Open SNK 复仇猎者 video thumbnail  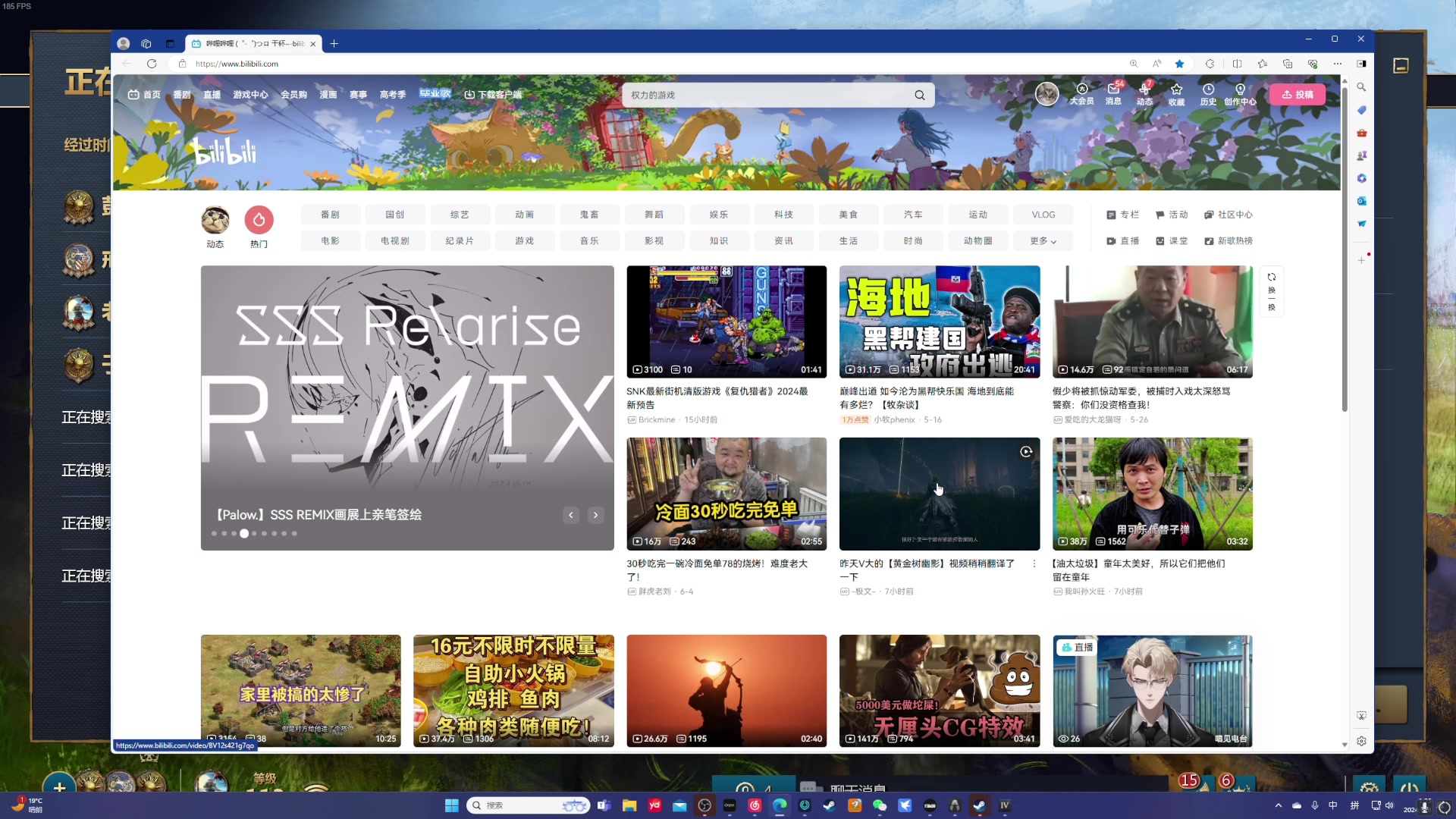click(x=726, y=322)
